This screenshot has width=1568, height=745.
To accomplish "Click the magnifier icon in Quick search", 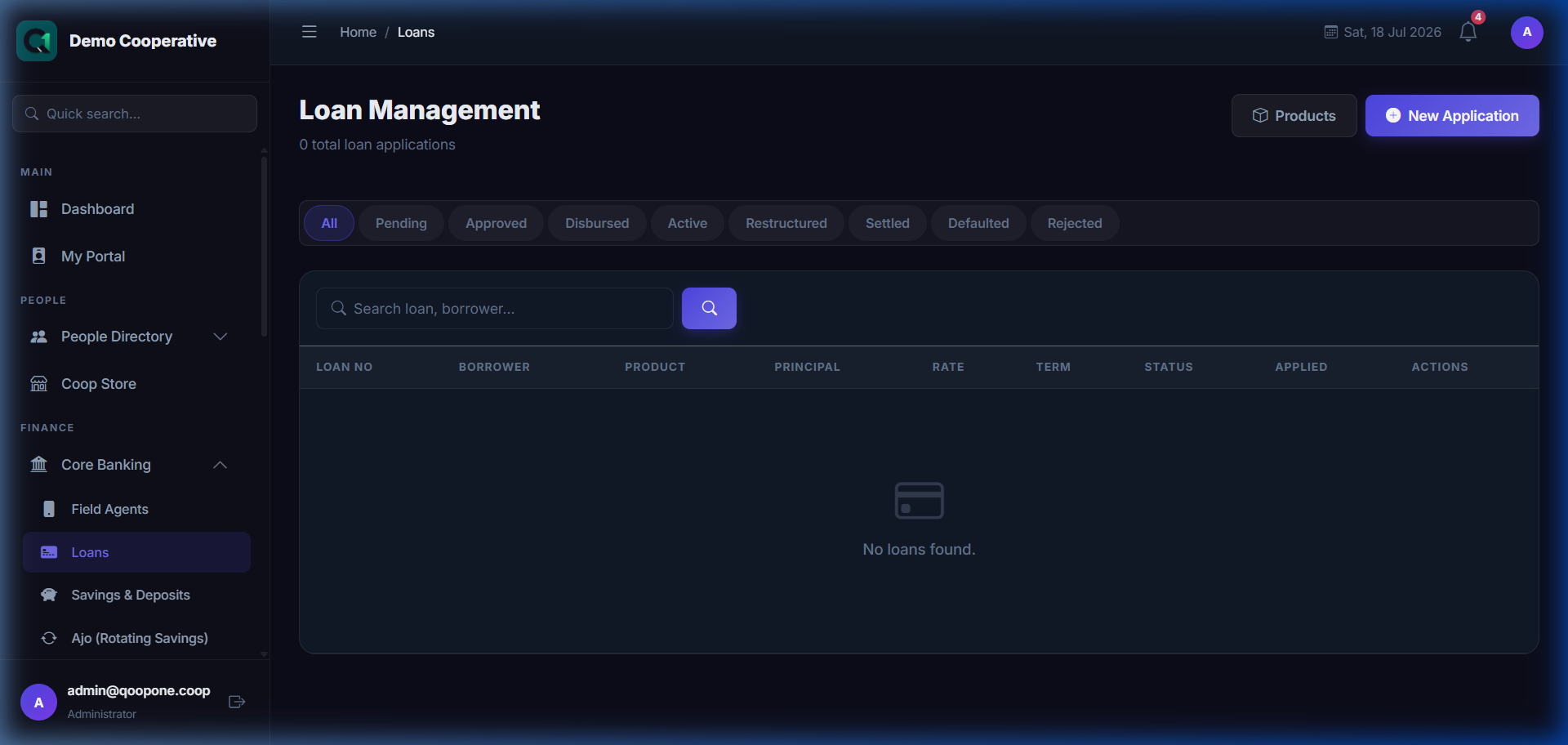I will 32,114.
